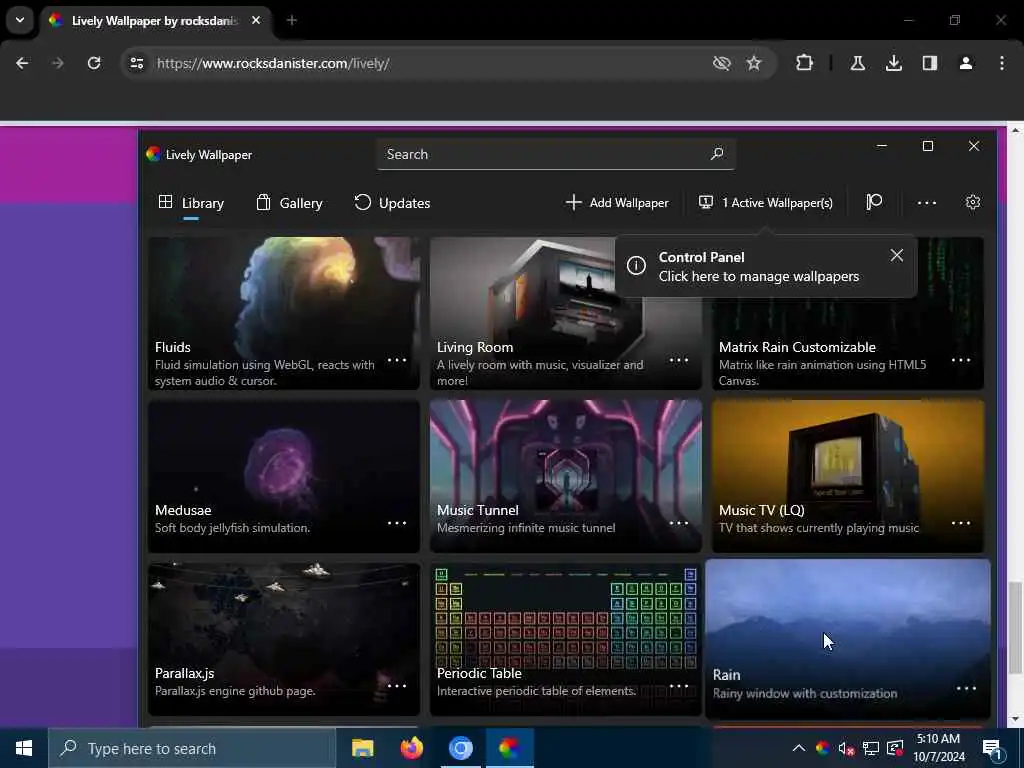Show hidden system tray icons
Image resolution: width=1024 pixels, height=768 pixels.
pos(798,748)
